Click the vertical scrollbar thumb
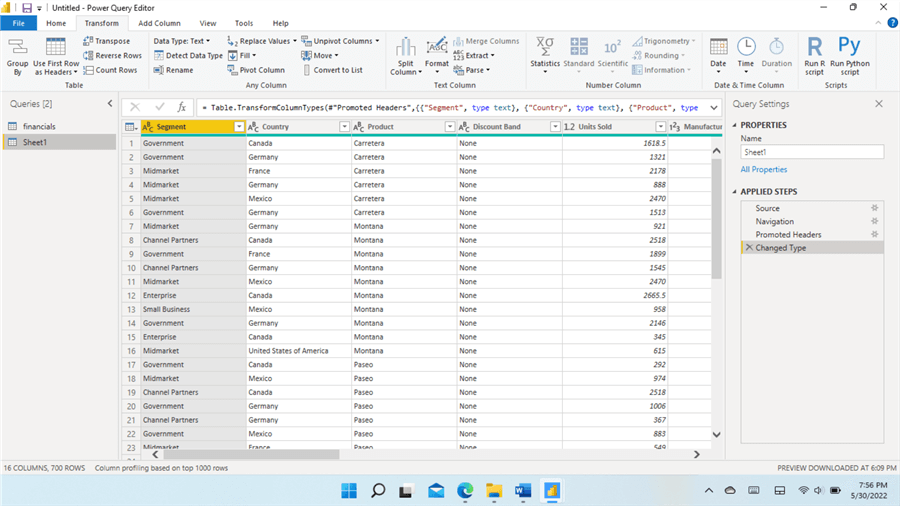Viewport: 900px width, 506px height. pyautogui.click(x=716, y=219)
